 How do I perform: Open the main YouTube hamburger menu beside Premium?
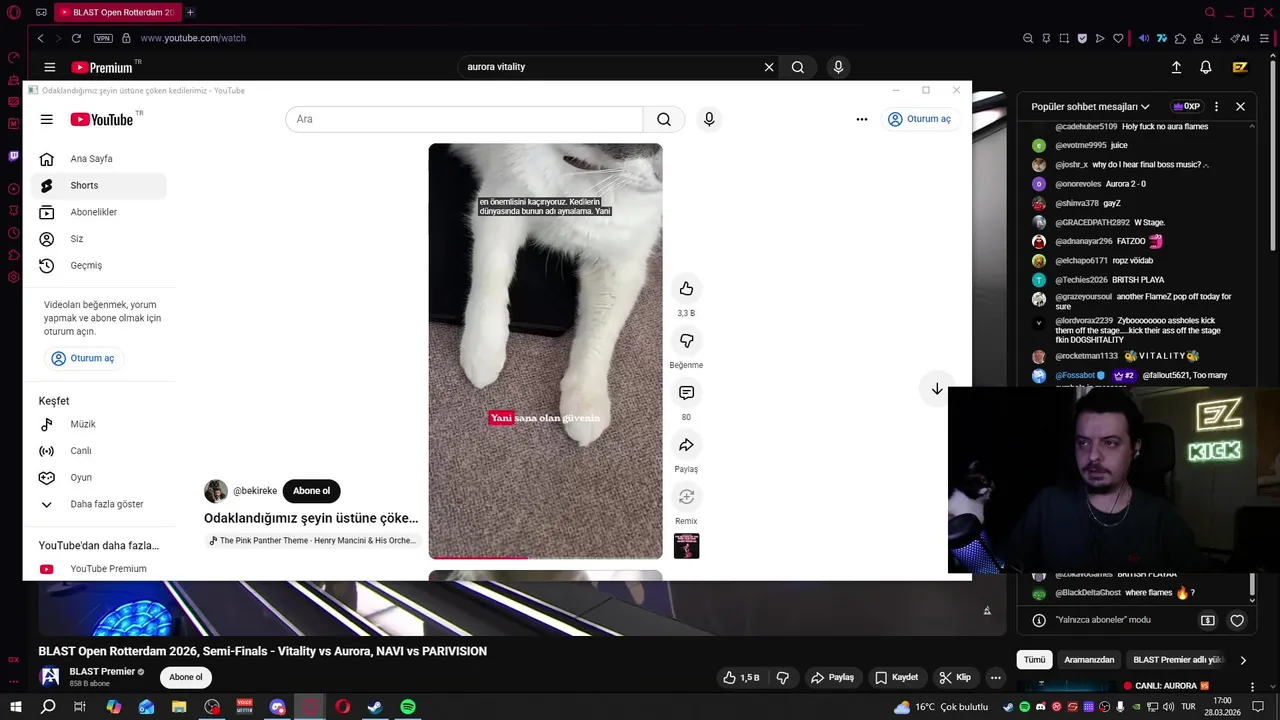click(49, 67)
